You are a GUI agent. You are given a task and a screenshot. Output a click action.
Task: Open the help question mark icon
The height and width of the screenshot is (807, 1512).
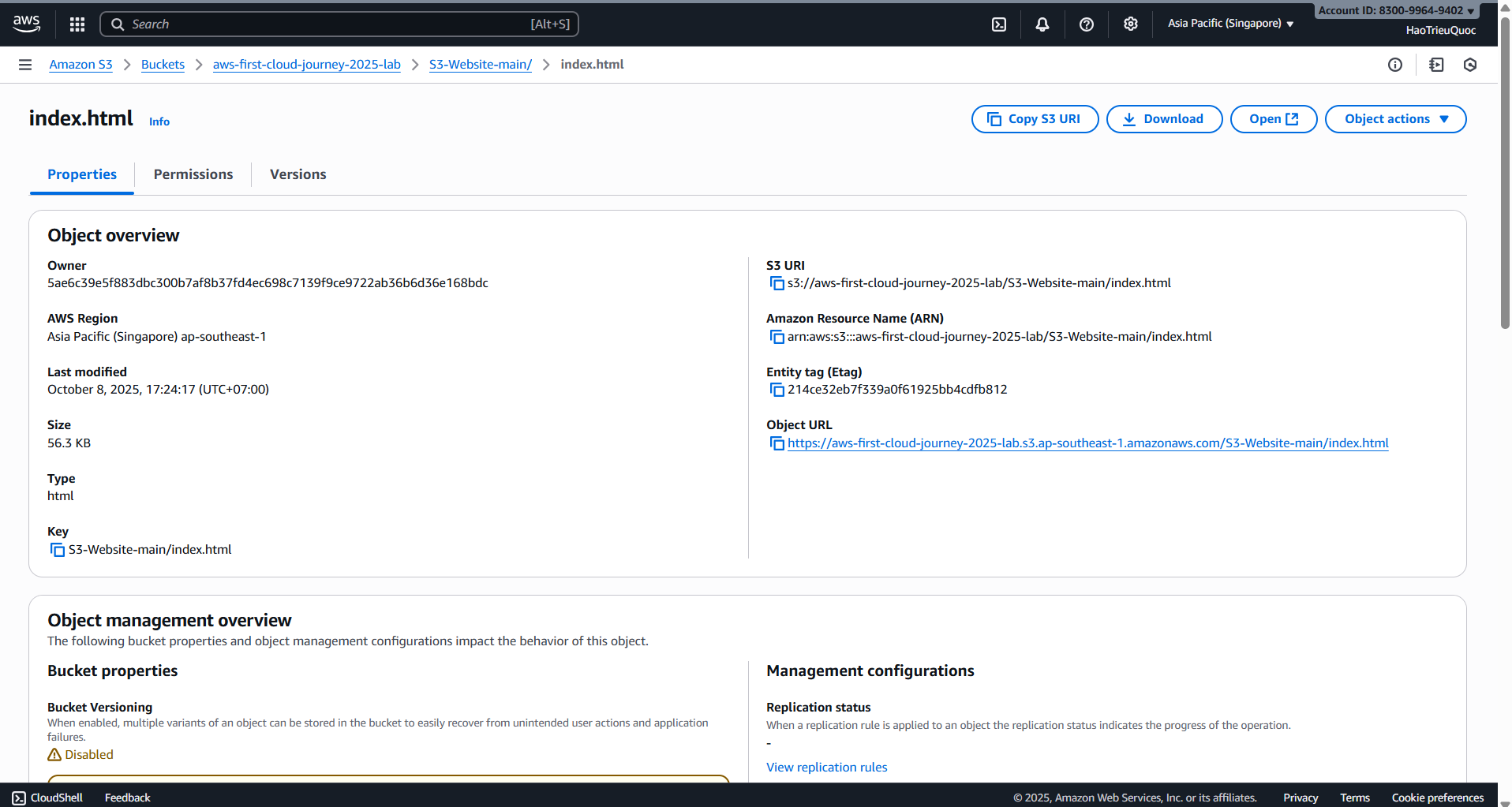pos(1086,24)
